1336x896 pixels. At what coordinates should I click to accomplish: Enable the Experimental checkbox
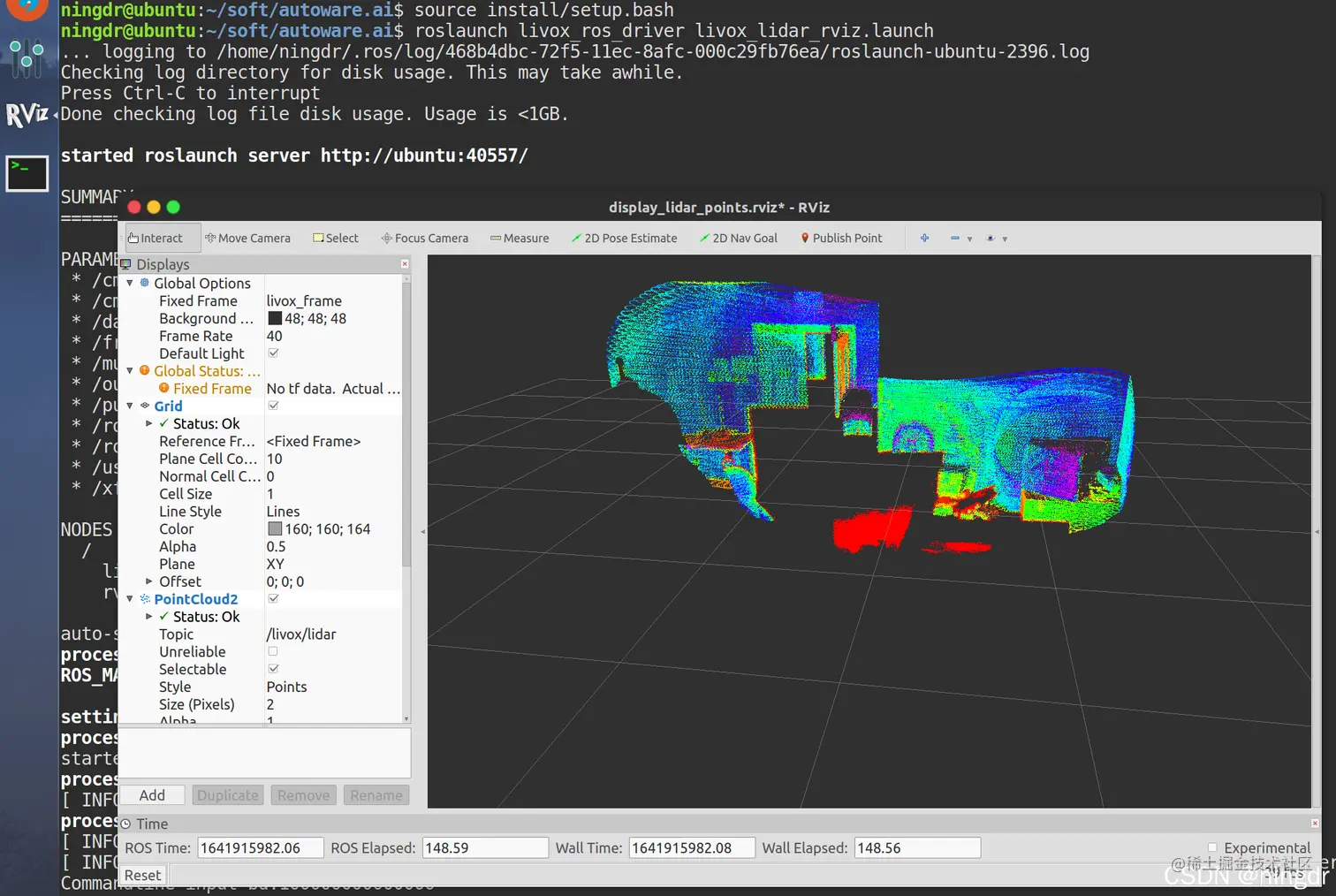pyautogui.click(x=1212, y=847)
